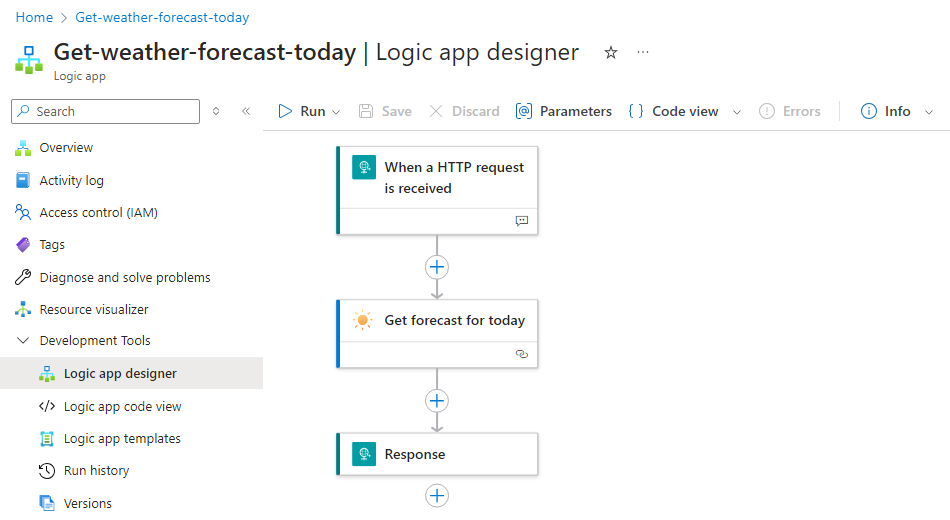Click the Save floppy disk icon

(x=366, y=112)
